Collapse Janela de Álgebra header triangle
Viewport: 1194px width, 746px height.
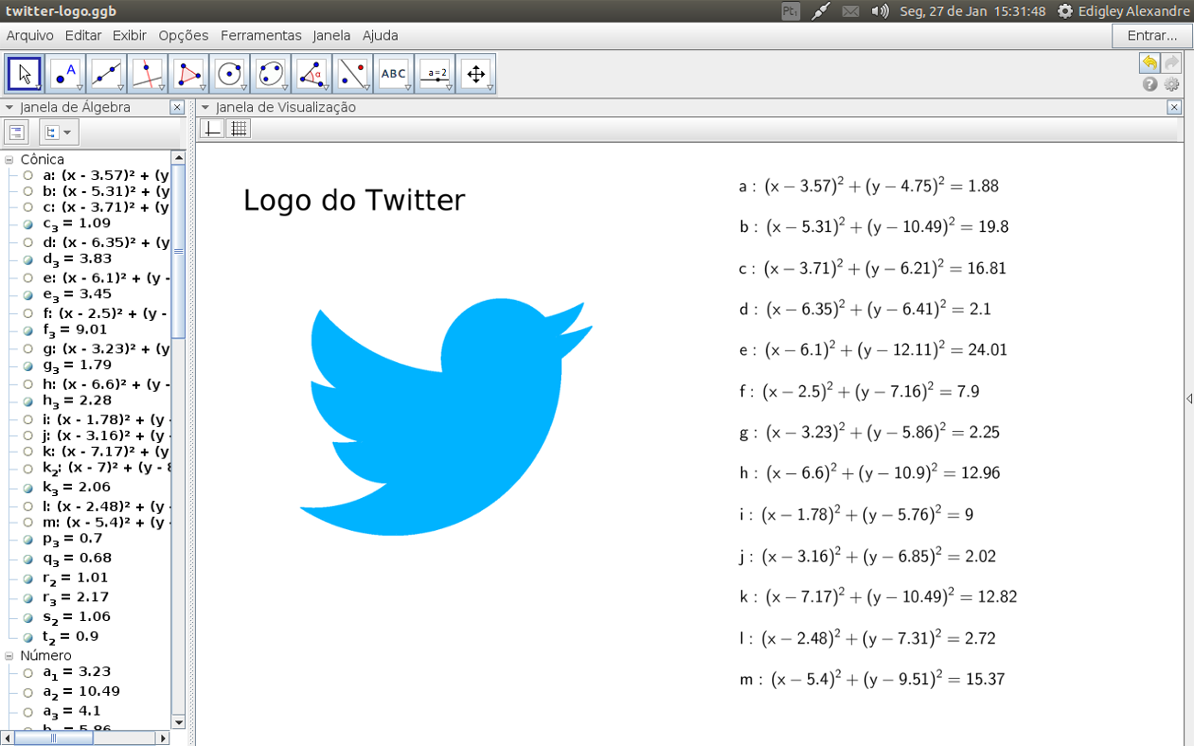pyautogui.click(x=9, y=107)
